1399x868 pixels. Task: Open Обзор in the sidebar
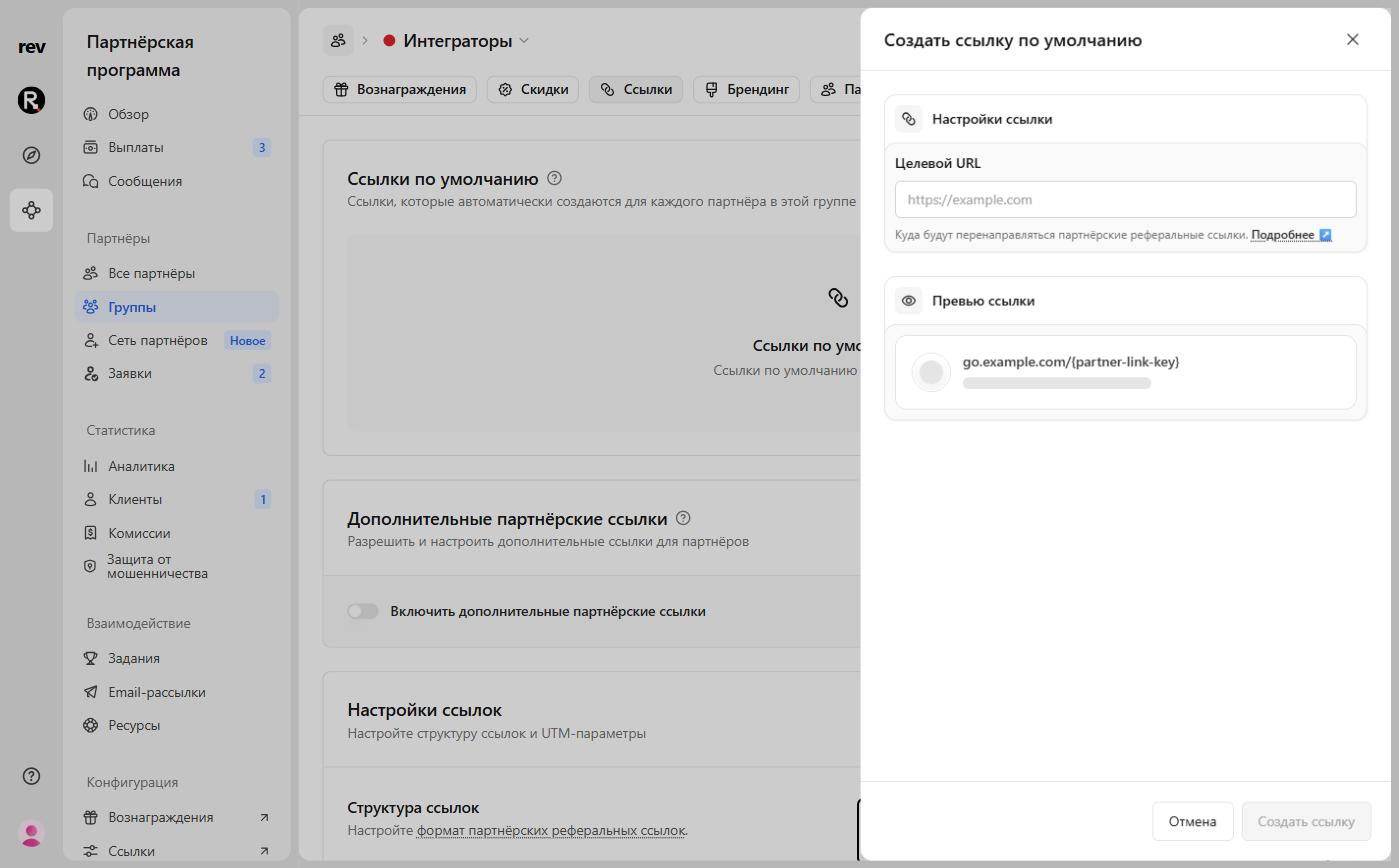(176, 114)
